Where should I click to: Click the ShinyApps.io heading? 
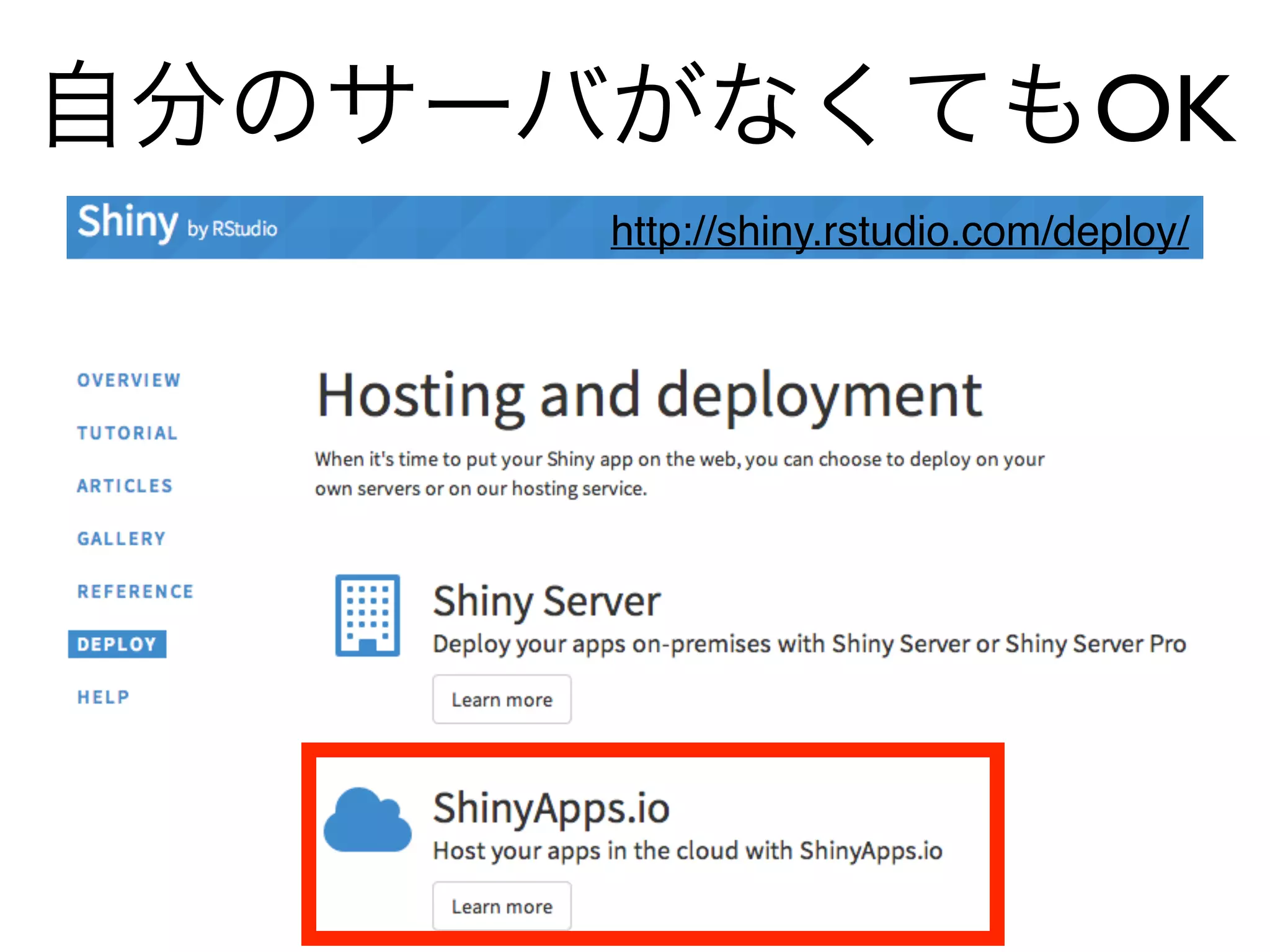551,808
